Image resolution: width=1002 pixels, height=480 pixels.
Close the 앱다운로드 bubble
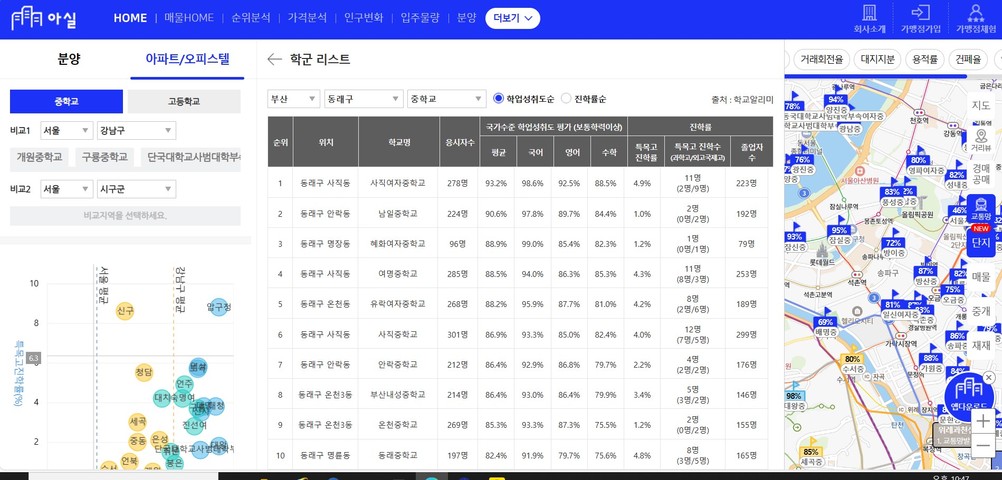point(989,378)
